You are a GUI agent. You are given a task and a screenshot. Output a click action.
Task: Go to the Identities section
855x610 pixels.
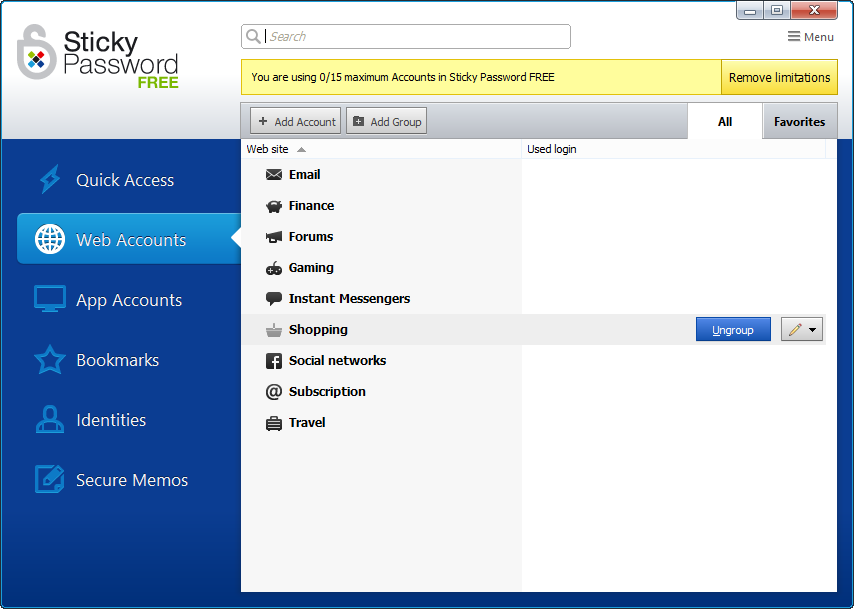(111, 420)
